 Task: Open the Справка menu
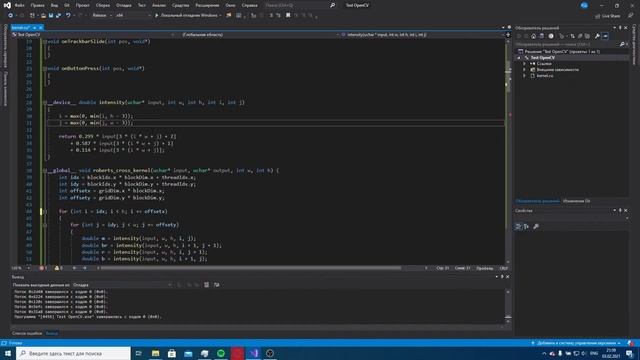pyautogui.click(x=249, y=5)
